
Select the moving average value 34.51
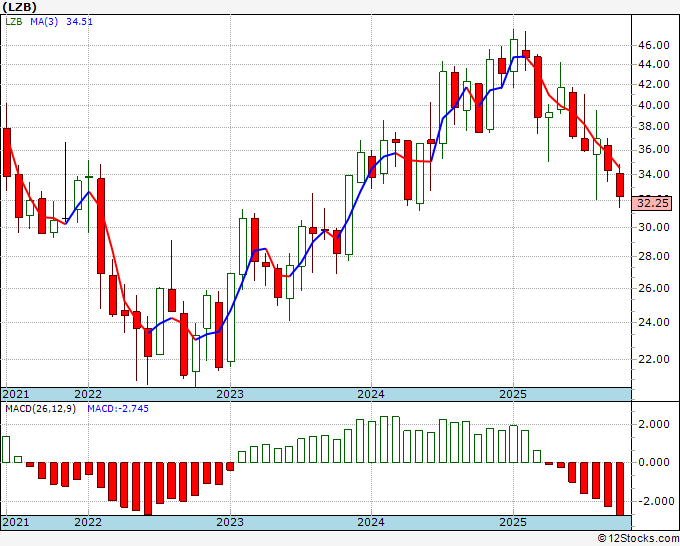click(x=79, y=22)
